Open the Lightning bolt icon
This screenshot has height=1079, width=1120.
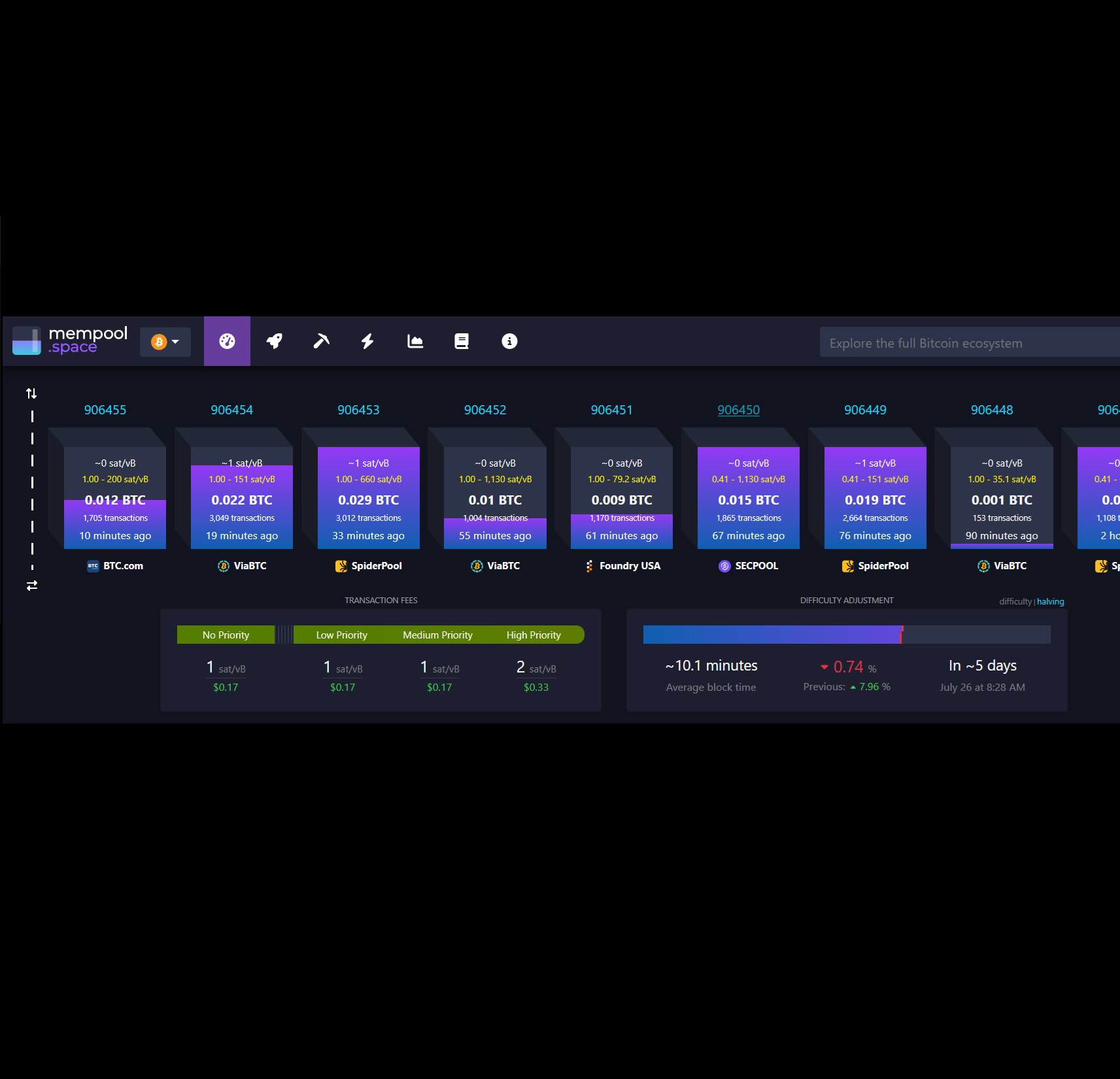point(367,341)
